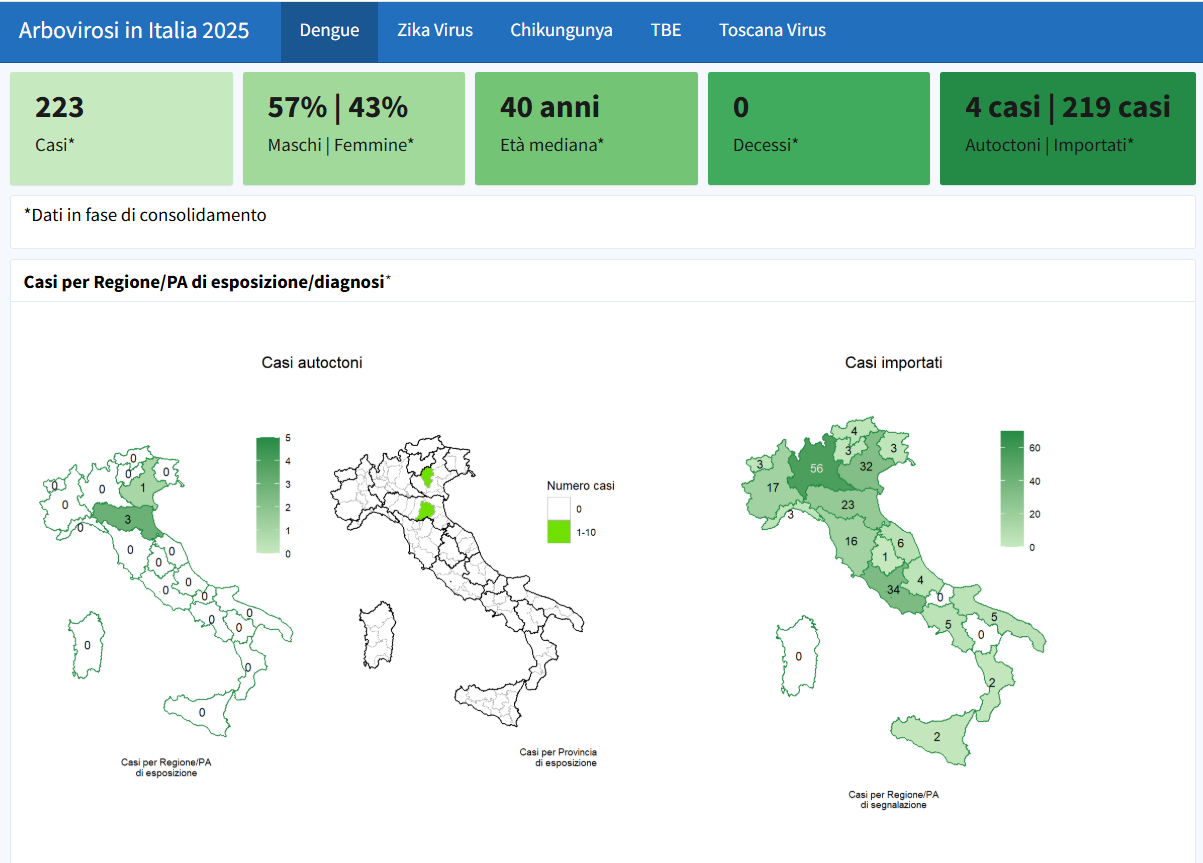This screenshot has height=863, width=1203.
Task: Click the region showing 23 imported cases
Action: pyautogui.click(x=847, y=505)
